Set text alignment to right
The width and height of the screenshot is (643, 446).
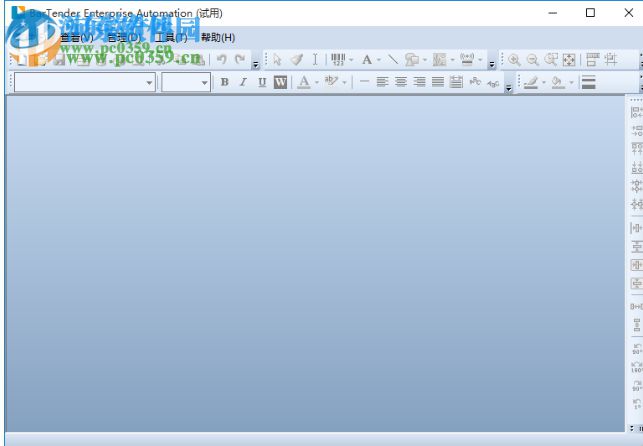pos(419,82)
